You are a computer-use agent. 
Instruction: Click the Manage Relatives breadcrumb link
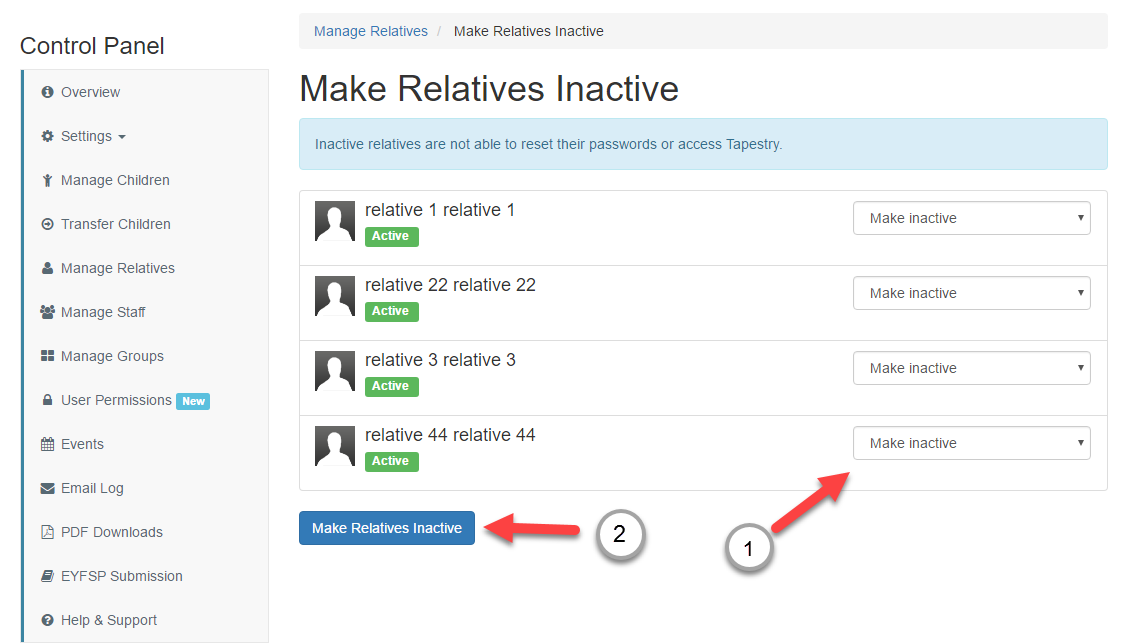coord(370,31)
